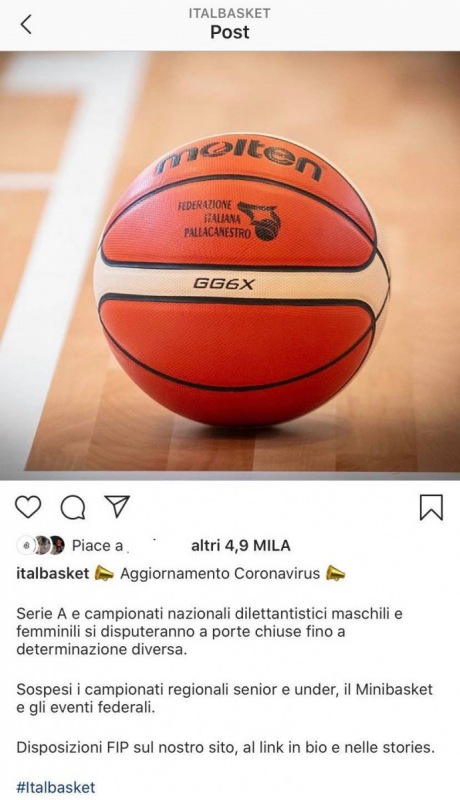Image resolution: width=460 pixels, height=800 pixels.
Task: Tap the molten logo on the ball
Action: (x=240, y=159)
